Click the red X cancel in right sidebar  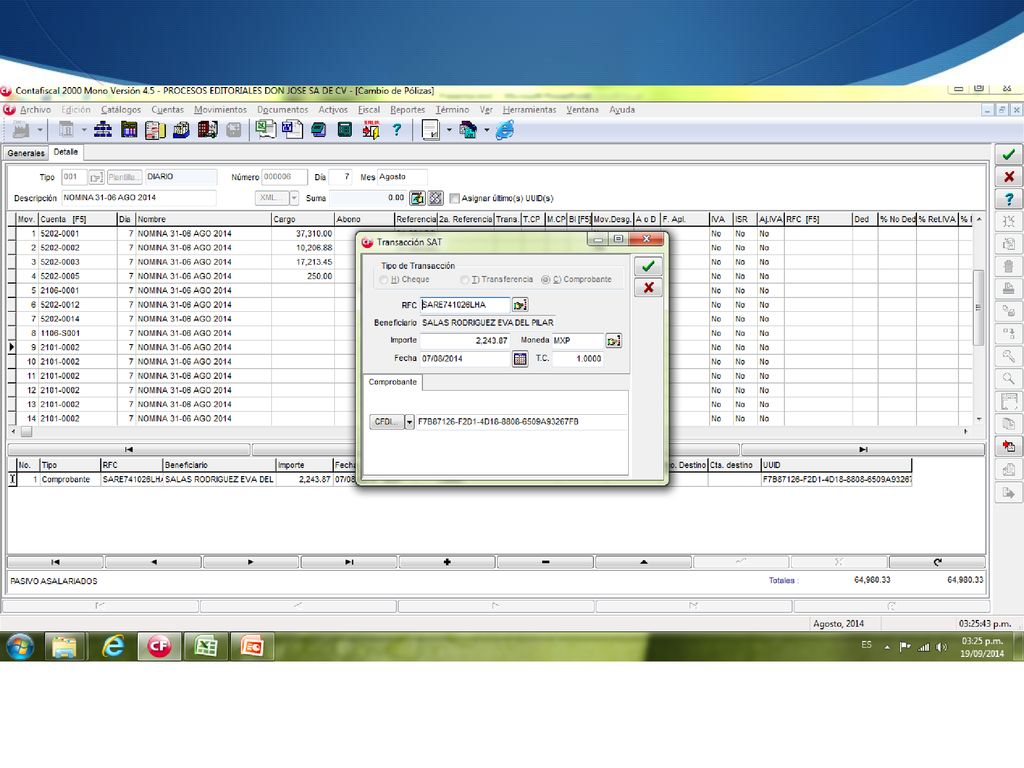pos(1009,176)
